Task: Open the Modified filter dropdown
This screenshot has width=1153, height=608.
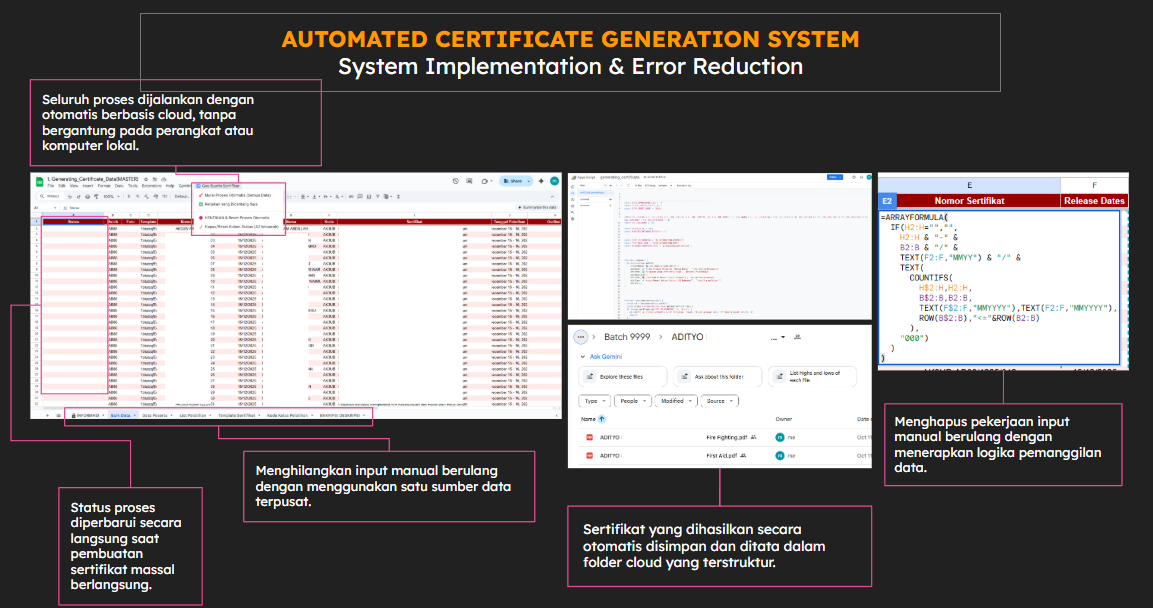Action: click(x=674, y=400)
